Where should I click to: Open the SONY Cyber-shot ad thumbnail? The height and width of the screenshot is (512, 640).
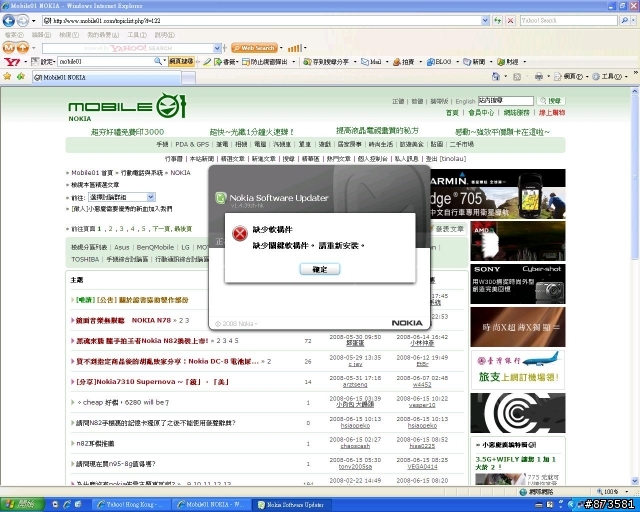point(518,284)
